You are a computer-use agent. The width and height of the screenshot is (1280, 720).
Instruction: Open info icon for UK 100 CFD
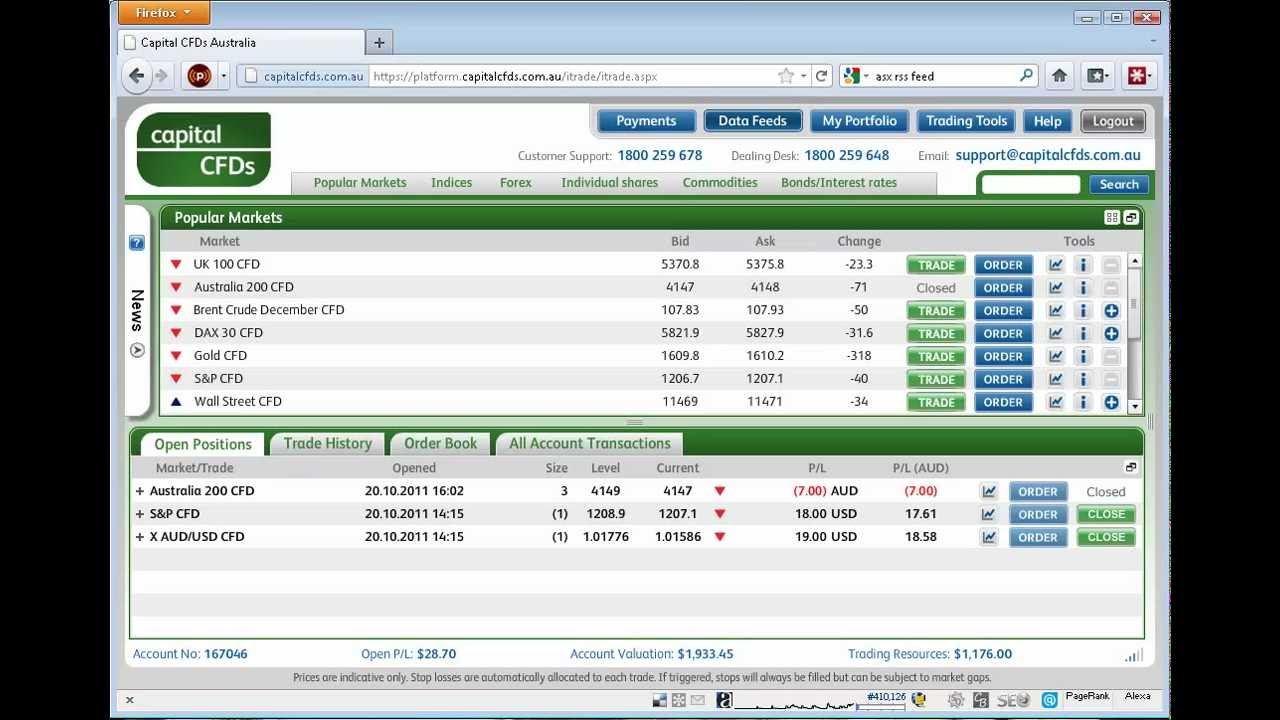point(1082,265)
